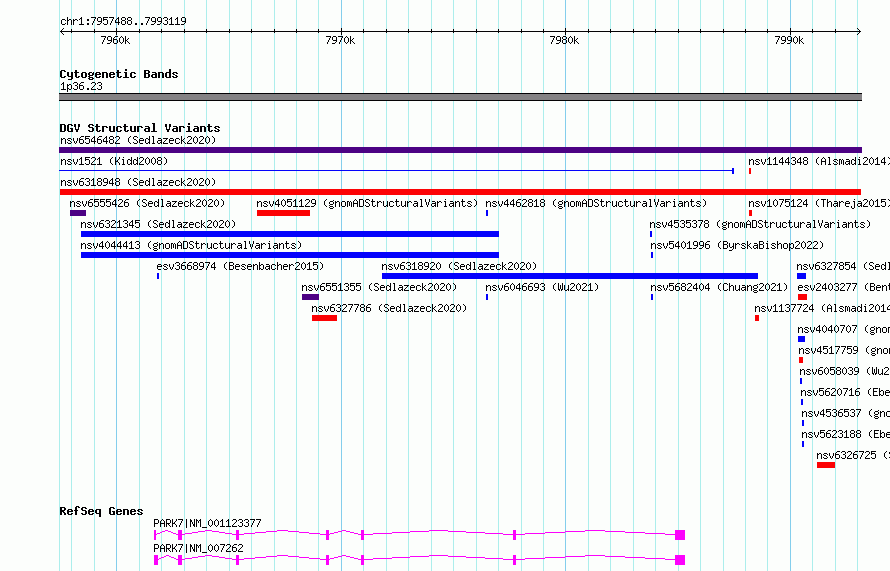This screenshot has width=890, height=571.
Task: Click the 7980k ruler tick label
Action: (x=564, y=40)
